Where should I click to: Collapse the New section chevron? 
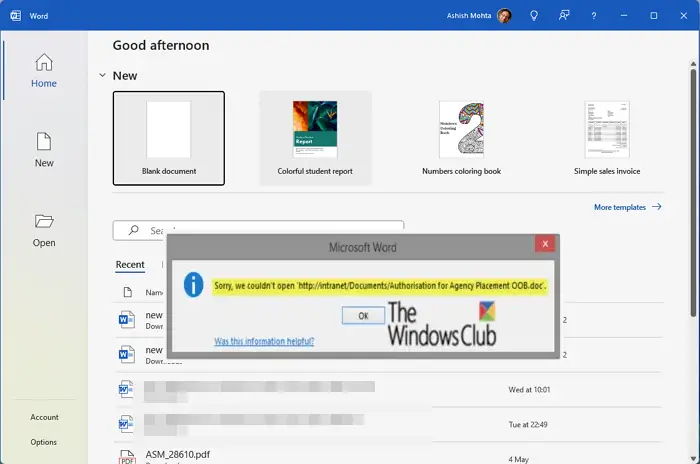click(x=102, y=75)
